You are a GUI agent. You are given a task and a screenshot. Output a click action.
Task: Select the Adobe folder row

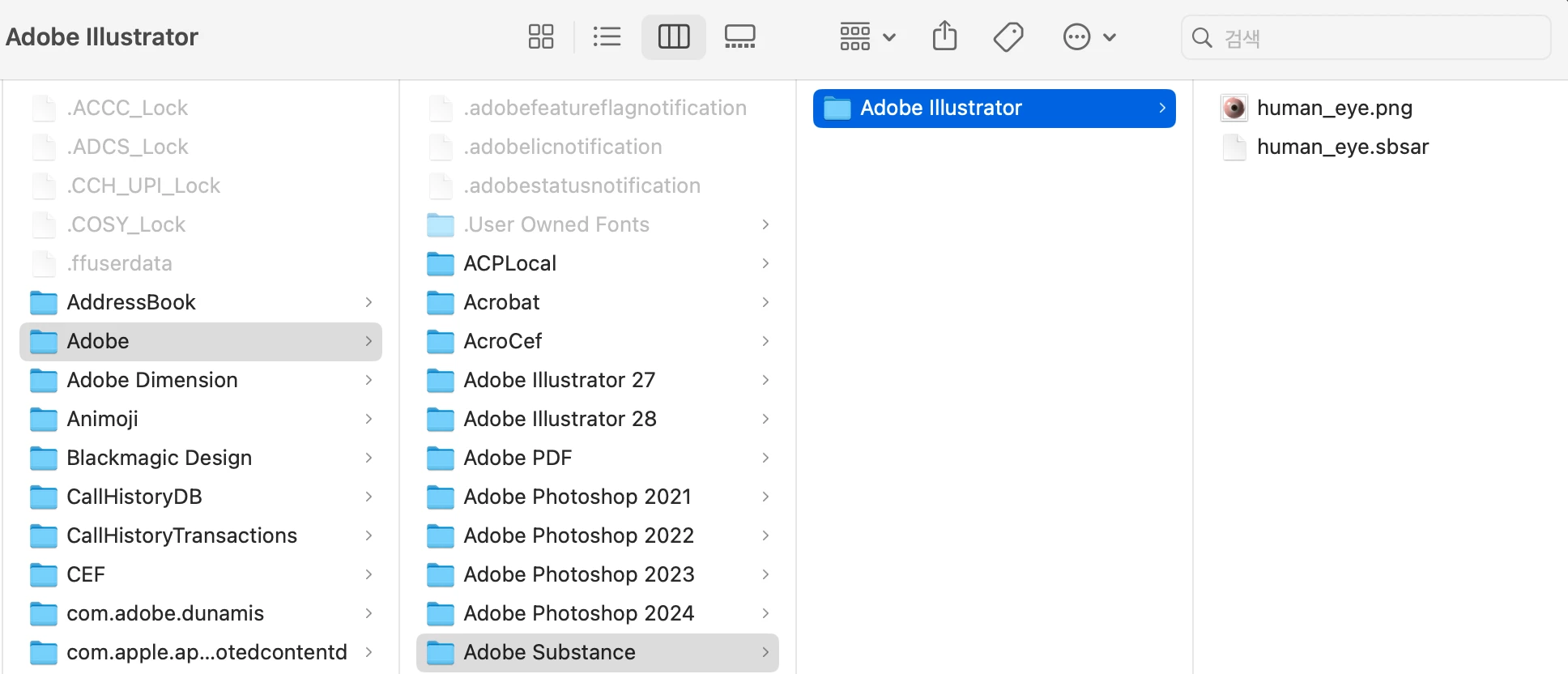tap(201, 341)
